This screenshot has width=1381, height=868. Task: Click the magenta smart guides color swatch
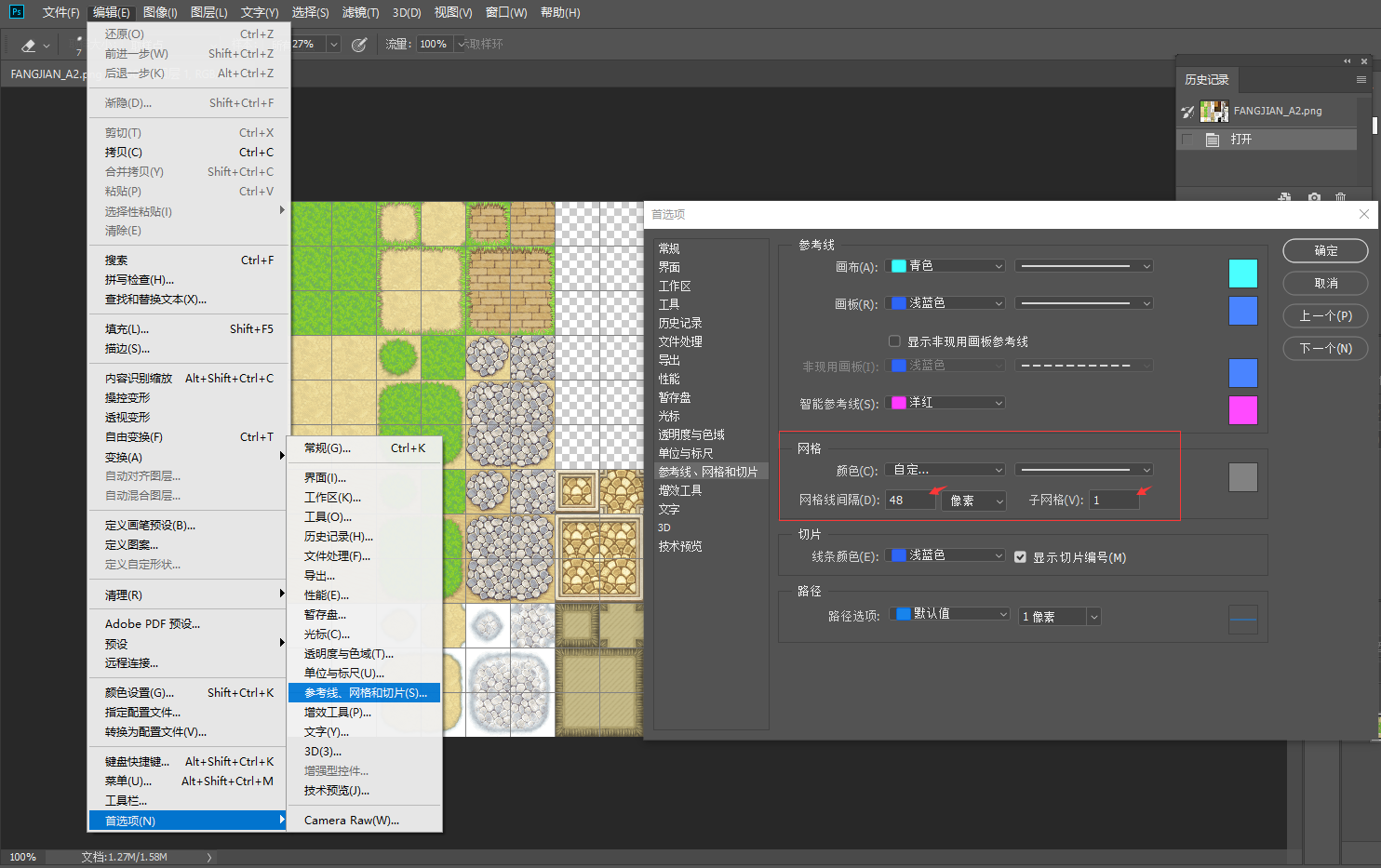tap(1243, 410)
